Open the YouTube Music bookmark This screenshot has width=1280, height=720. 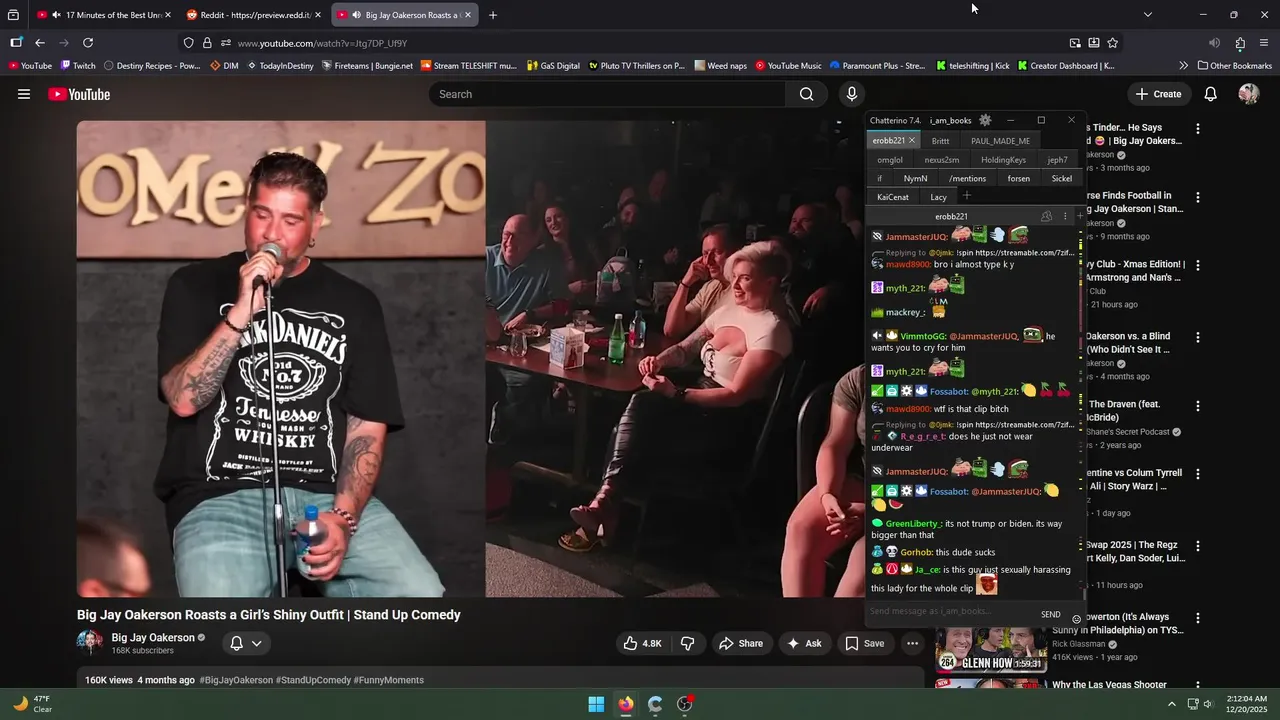(x=788, y=66)
